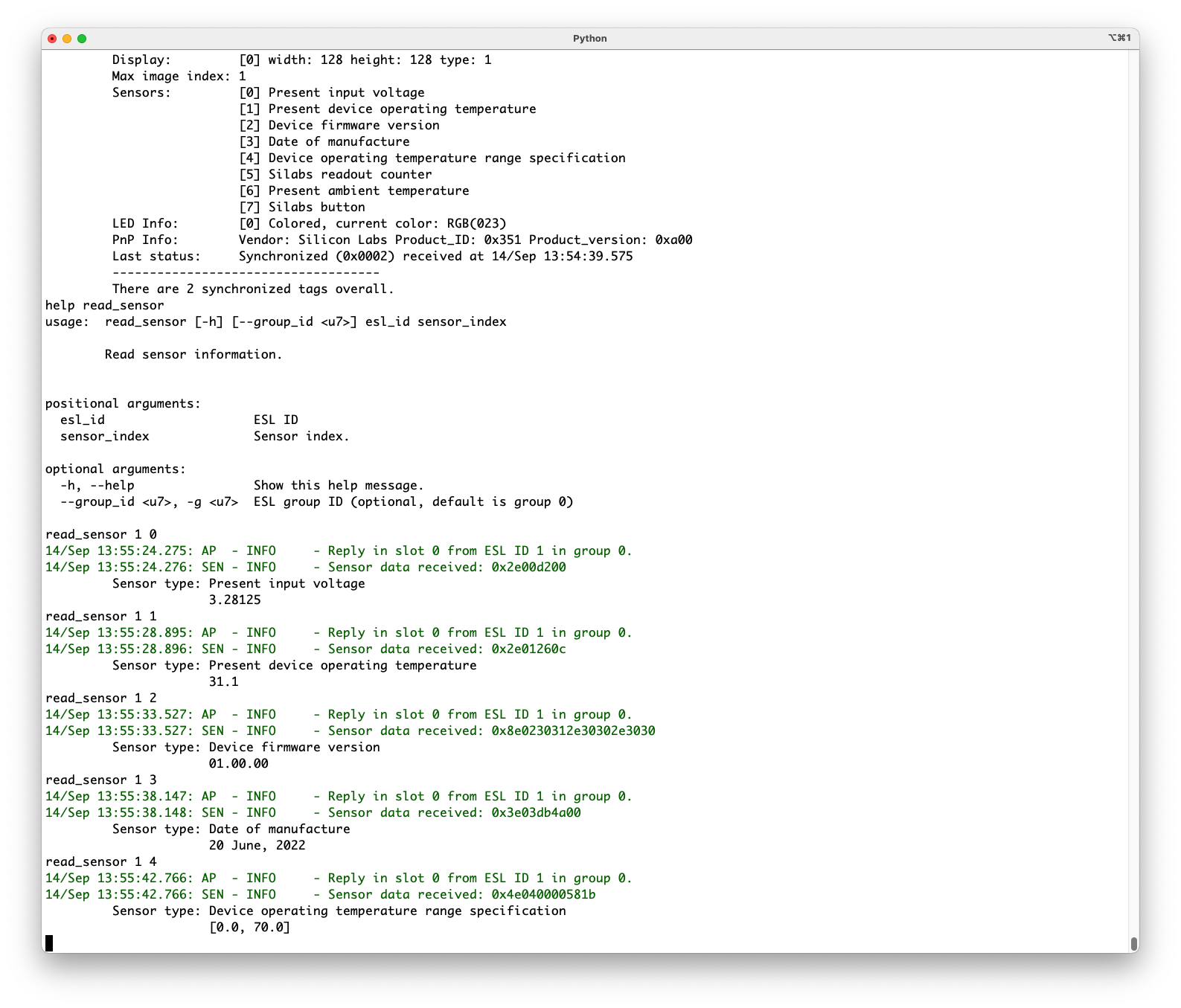The width and height of the screenshot is (1181, 1008).
Task: Click the window shortcut indicator ⌥⌘1 in title bar
Action: (1118, 38)
